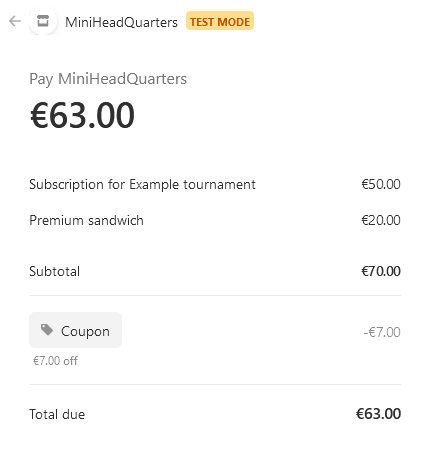The width and height of the screenshot is (445, 460).
Task: Click the coupon tag icon
Action: (47, 330)
